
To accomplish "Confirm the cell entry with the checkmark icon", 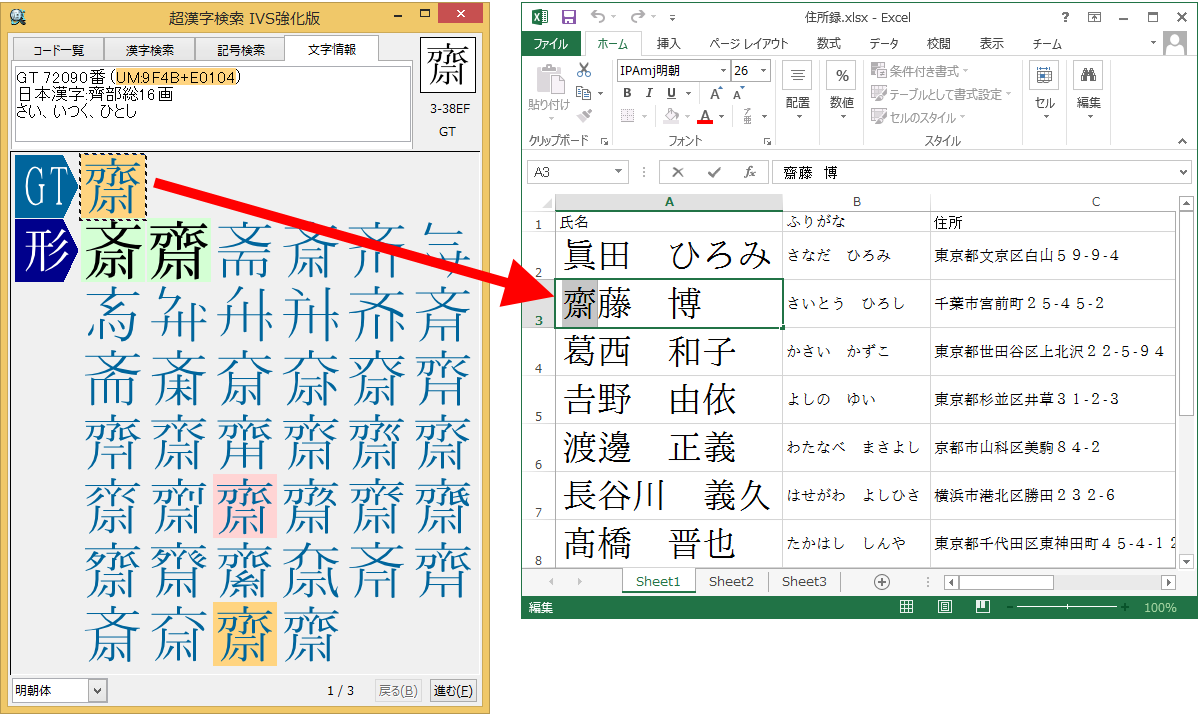I will pyautogui.click(x=714, y=172).
